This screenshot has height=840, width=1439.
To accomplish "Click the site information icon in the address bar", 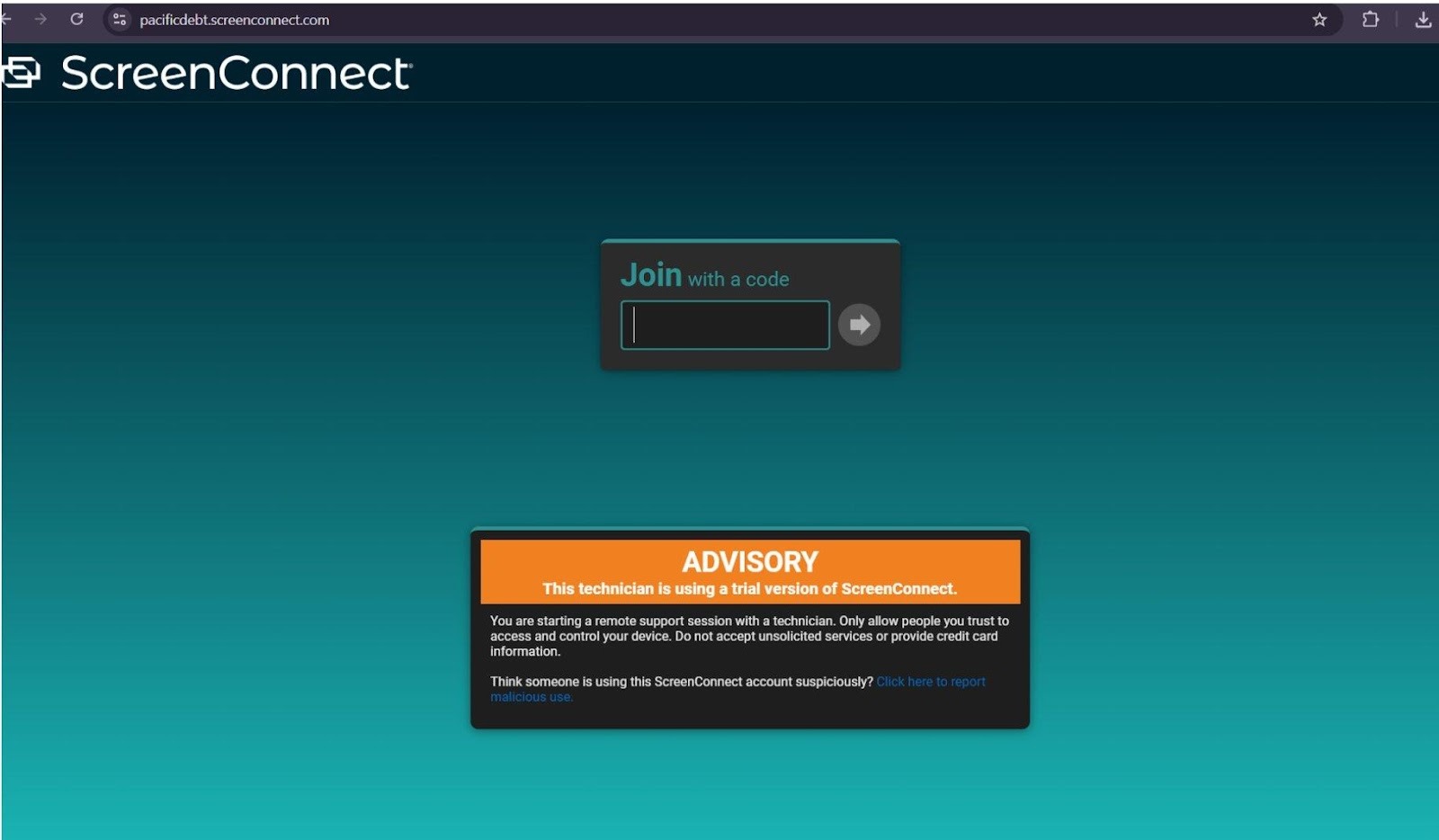I will pos(119,20).
